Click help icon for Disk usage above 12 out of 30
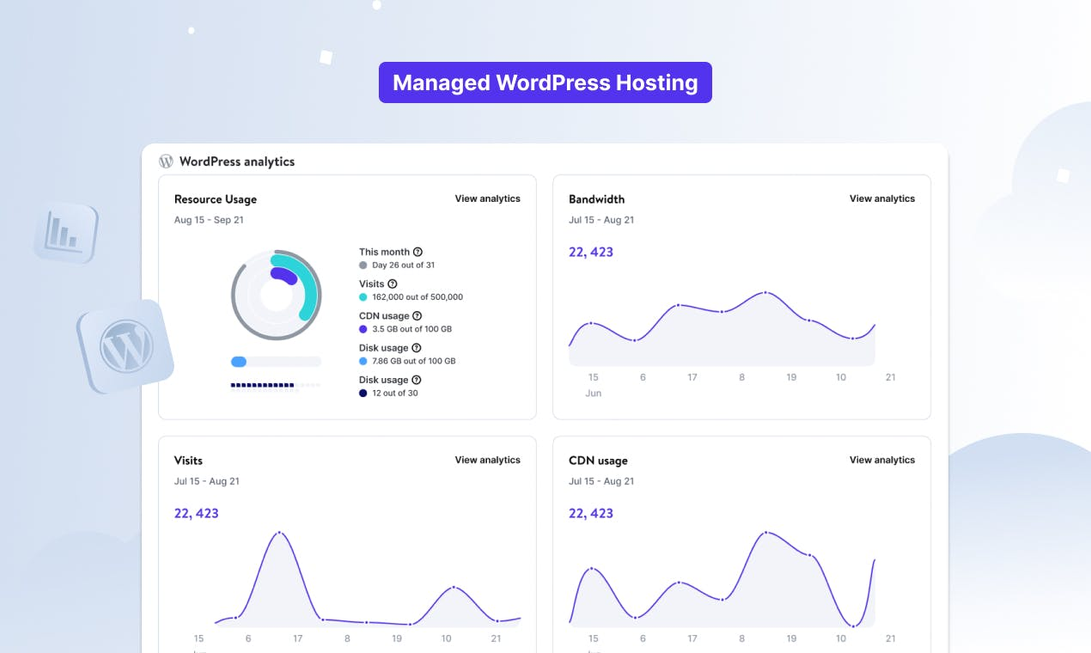 (x=416, y=380)
